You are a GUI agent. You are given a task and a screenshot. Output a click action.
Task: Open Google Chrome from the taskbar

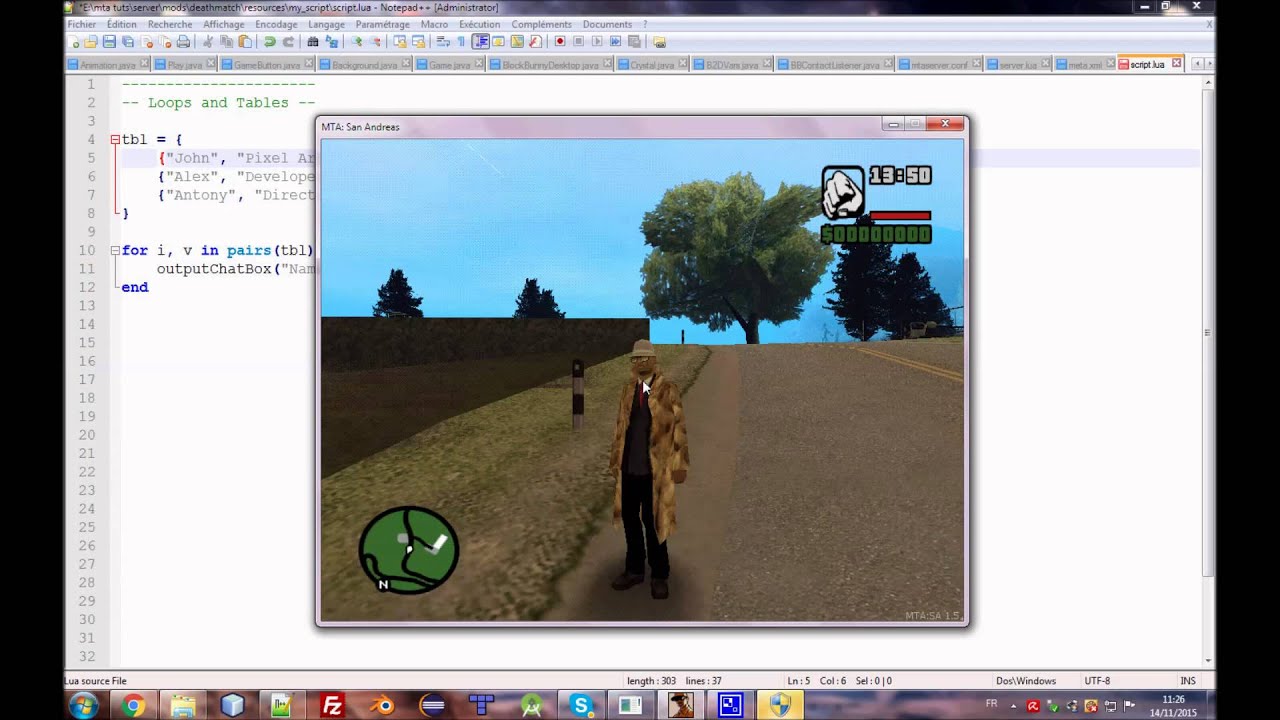click(x=133, y=706)
